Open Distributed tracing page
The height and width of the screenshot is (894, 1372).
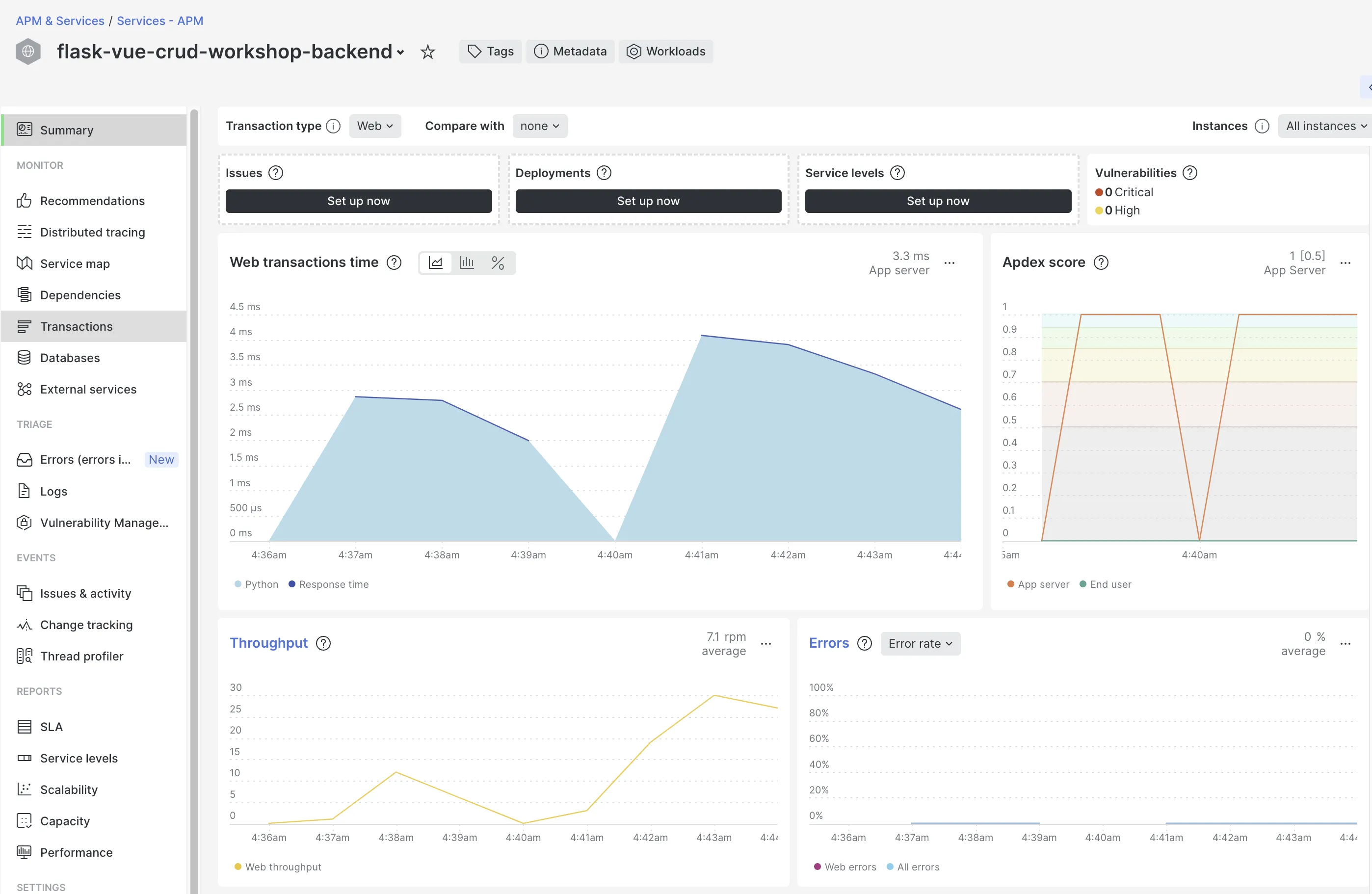click(x=94, y=232)
